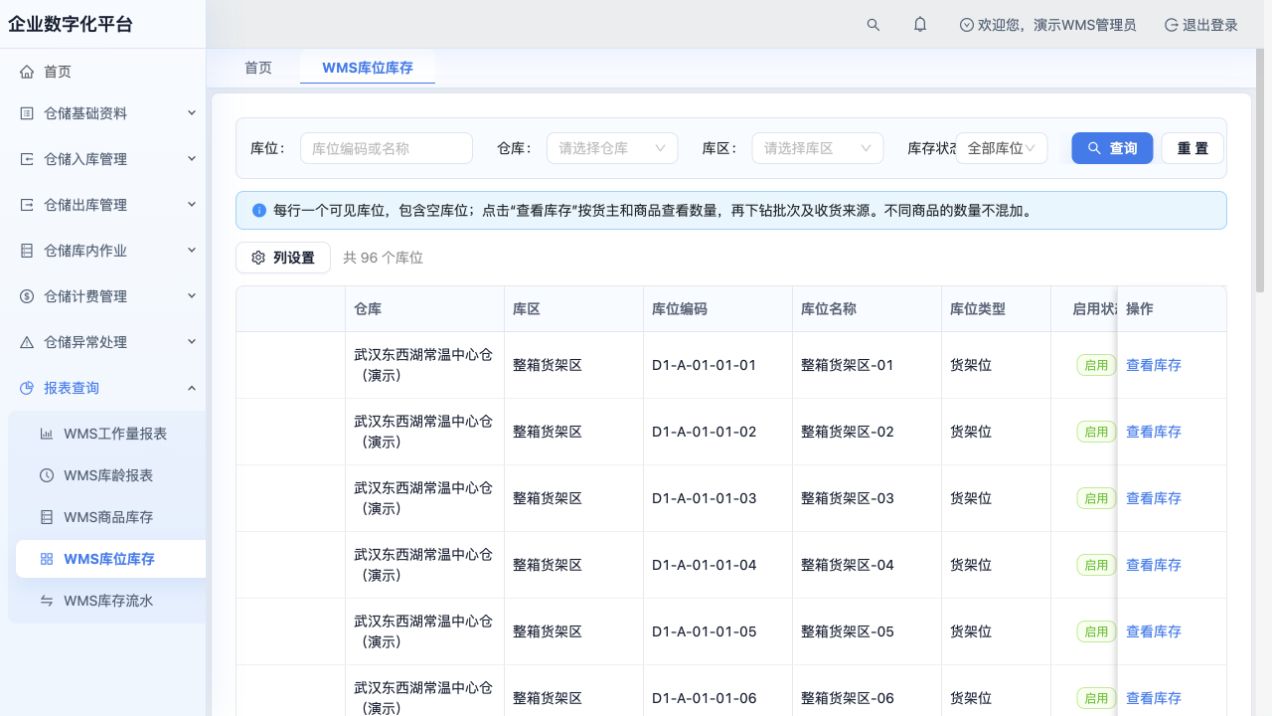Viewport: 1272px width, 716px height.
Task: Click the 仓储异常处理 warning triangle icon
Action: coord(27,342)
